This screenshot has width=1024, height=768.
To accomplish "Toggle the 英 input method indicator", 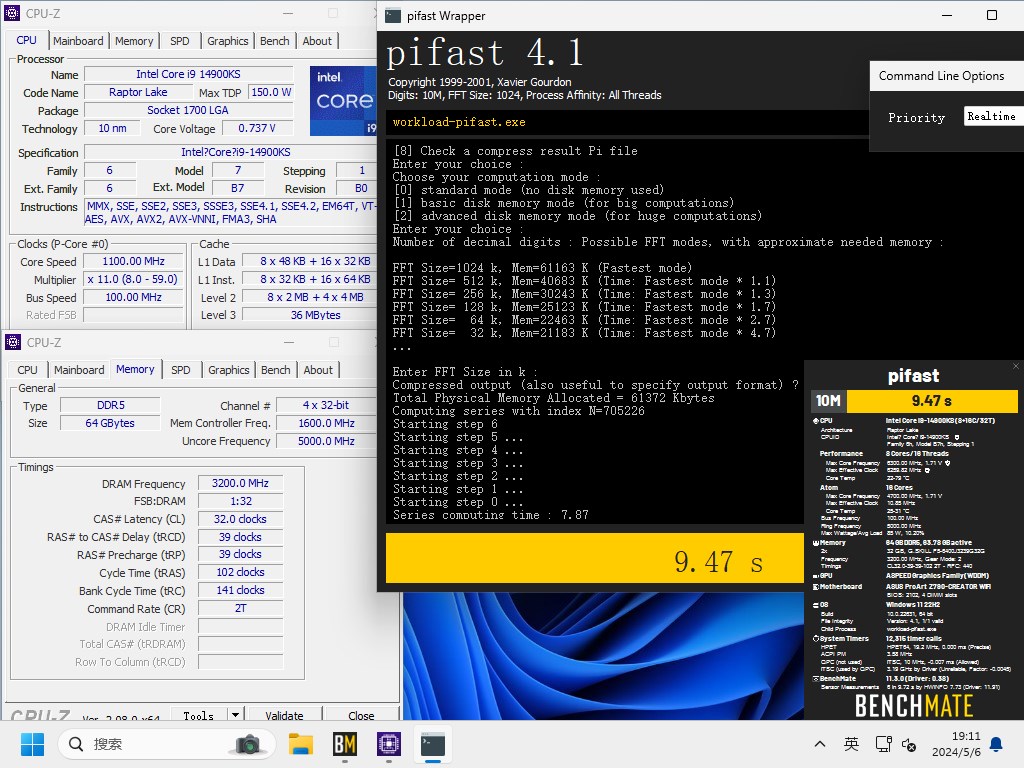I will [851, 744].
